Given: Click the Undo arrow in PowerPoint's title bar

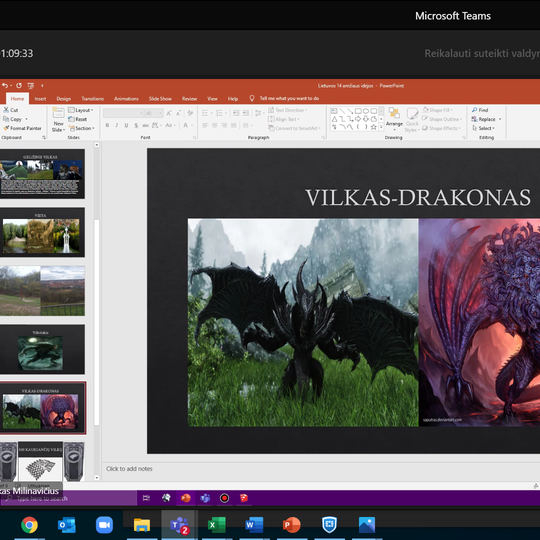Looking at the screenshot, I should click(x=4, y=85).
